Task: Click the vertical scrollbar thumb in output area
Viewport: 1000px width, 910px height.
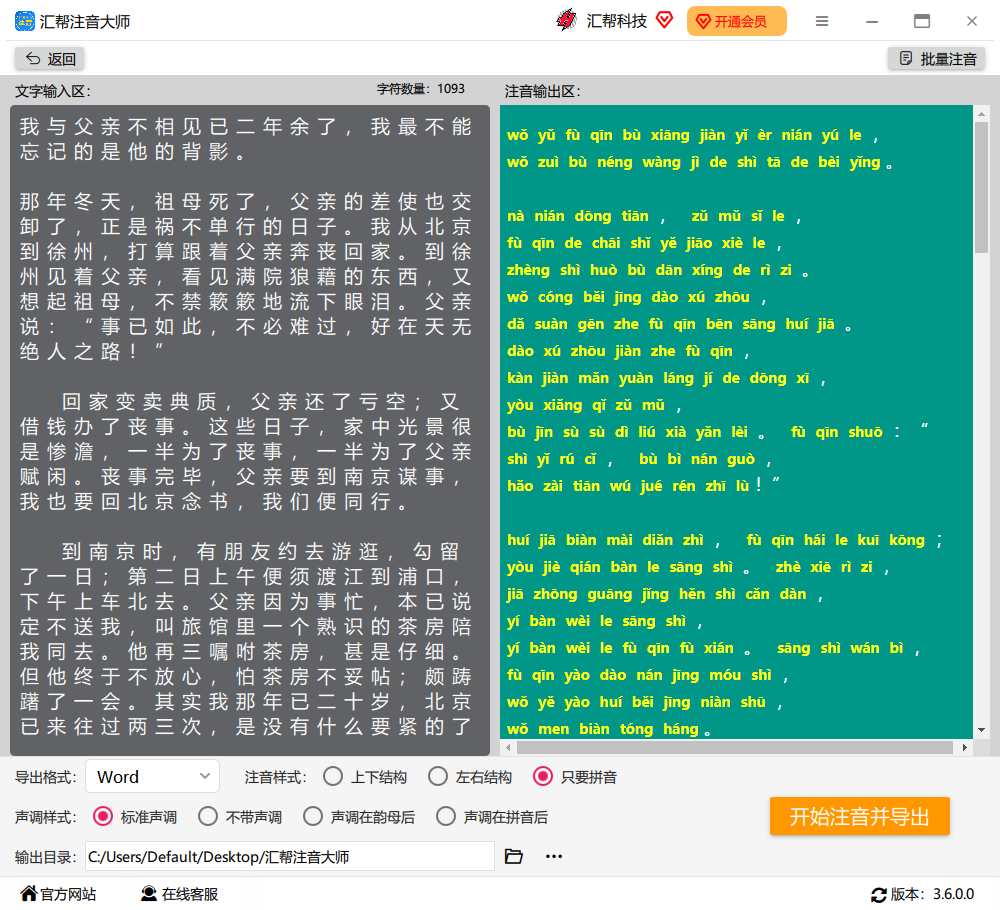Action: (981, 187)
